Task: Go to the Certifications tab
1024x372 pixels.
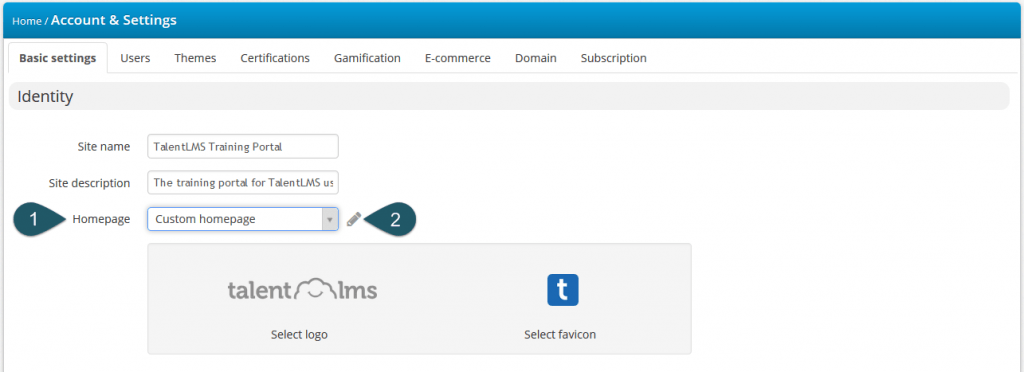Action: point(275,58)
